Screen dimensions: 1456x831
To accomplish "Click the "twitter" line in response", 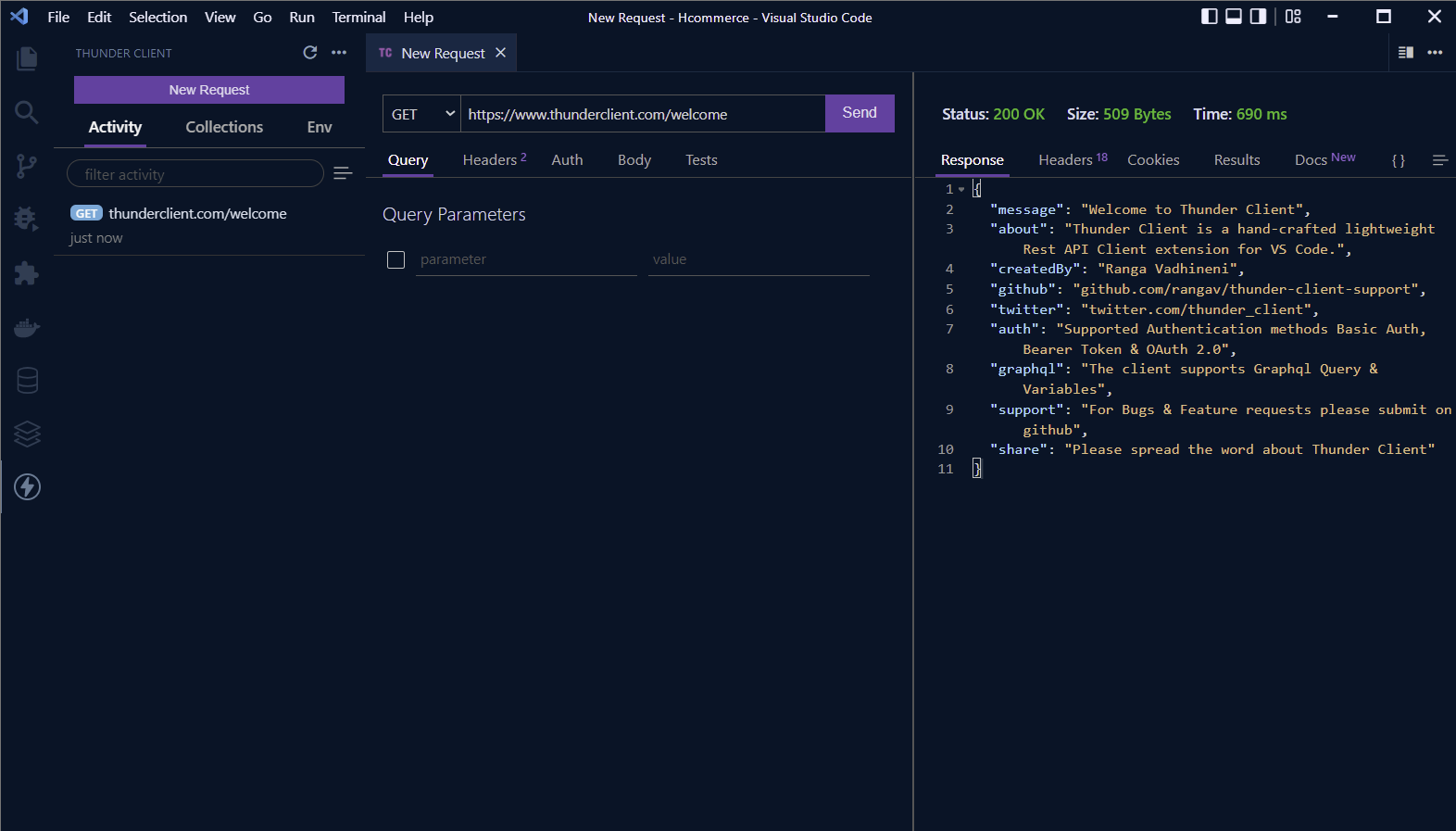I will [1154, 309].
